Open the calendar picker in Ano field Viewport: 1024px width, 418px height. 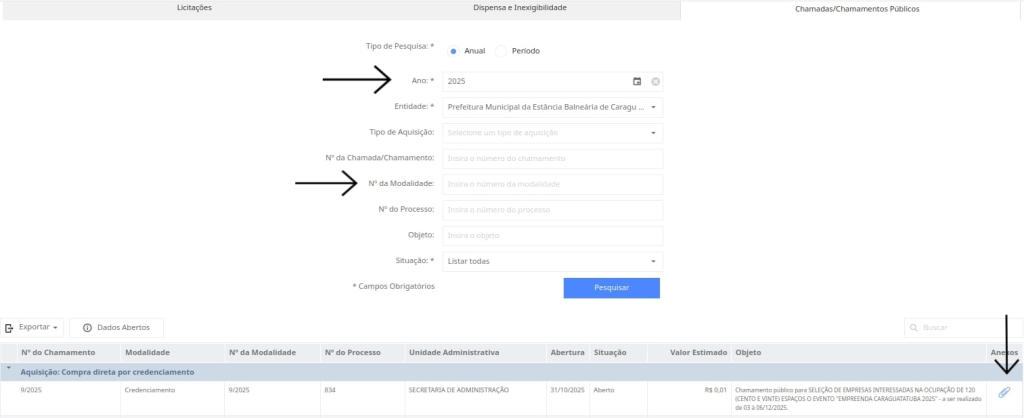click(x=637, y=81)
